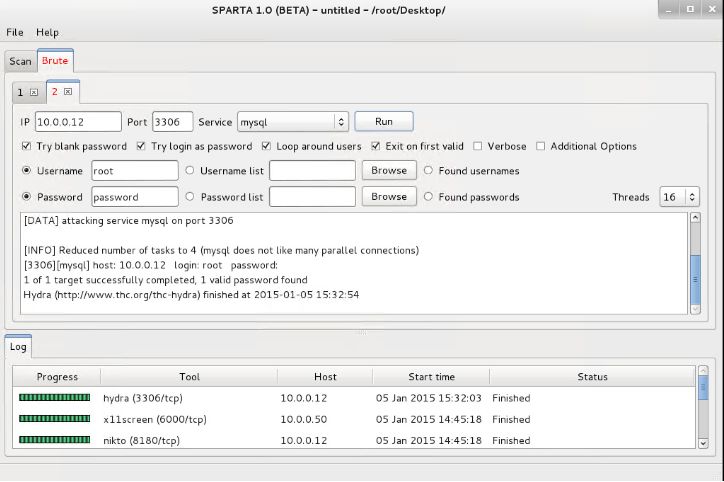
Task: Adjust the Threads spinner arrows
Action: tap(693, 197)
